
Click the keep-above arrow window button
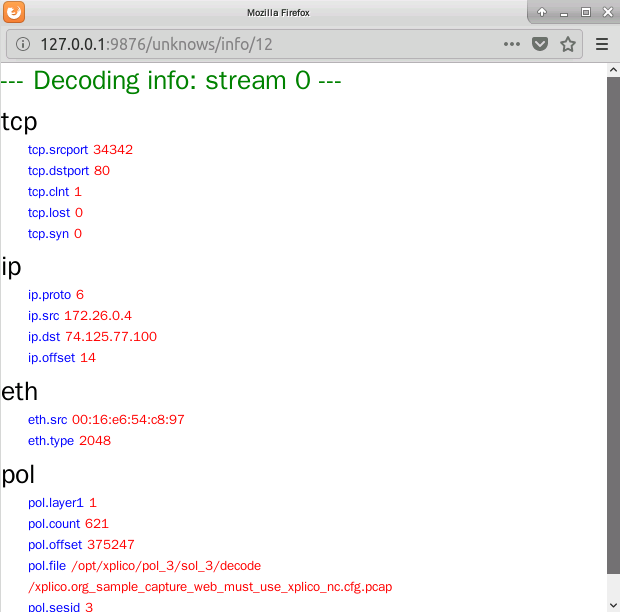point(542,12)
